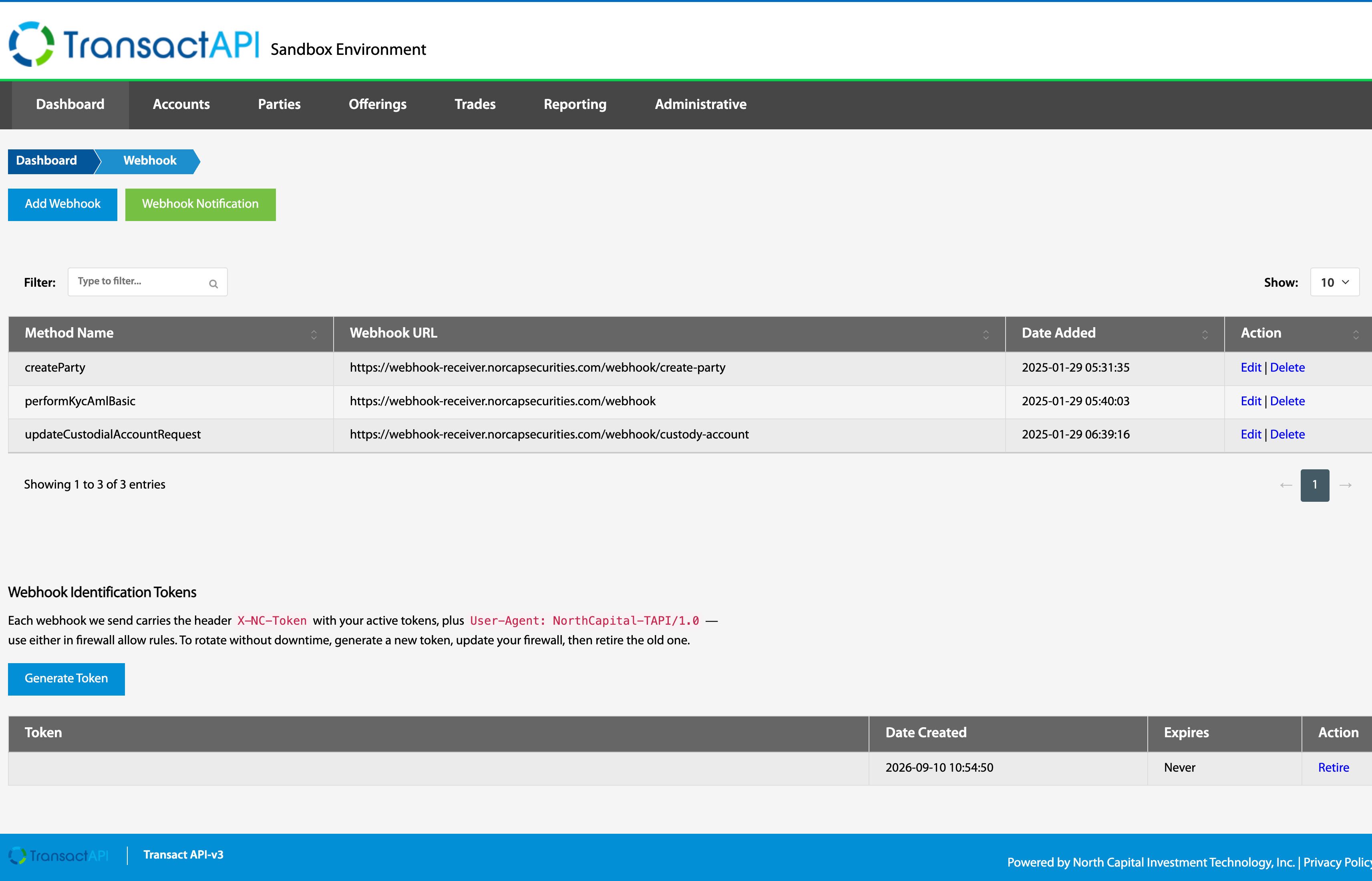Go to next page arrow
The image size is (1372, 881).
(1346, 485)
